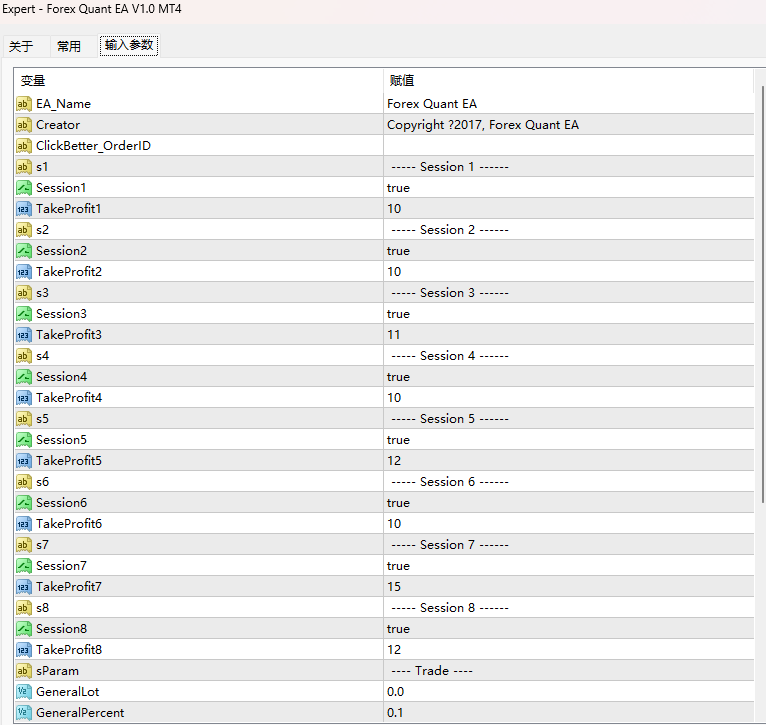The width and height of the screenshot is (766, 725).
Task: Click the double icon beside GeneralPercent
Action: [x=23, y=713]
